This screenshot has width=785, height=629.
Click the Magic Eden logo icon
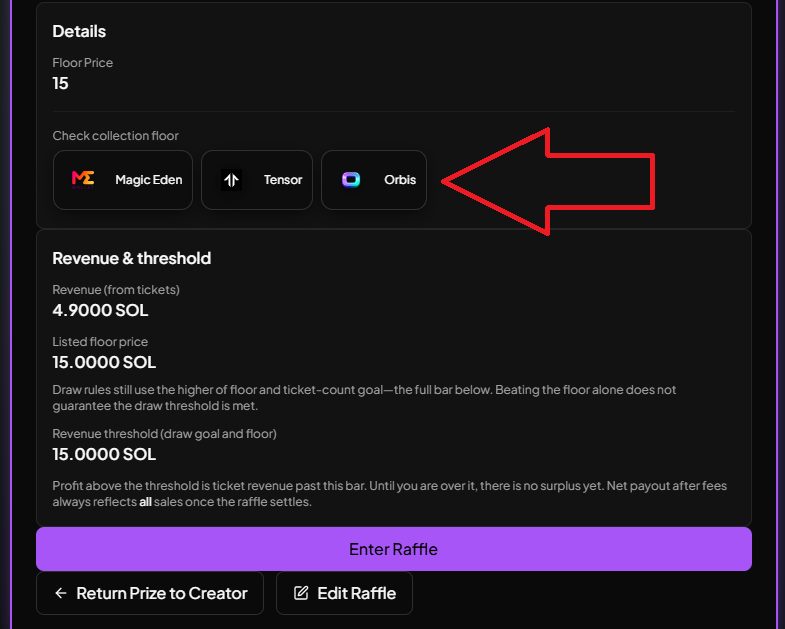pos(83,179)
